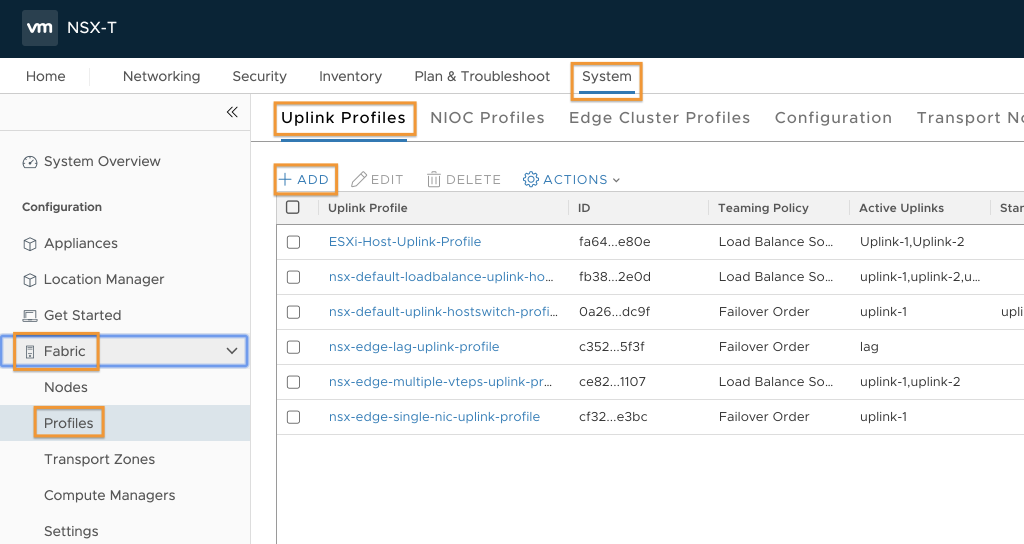Open the ACTIONS menu label
Image resolution: width=1024 pixels, height=544 pixels.
575,180
